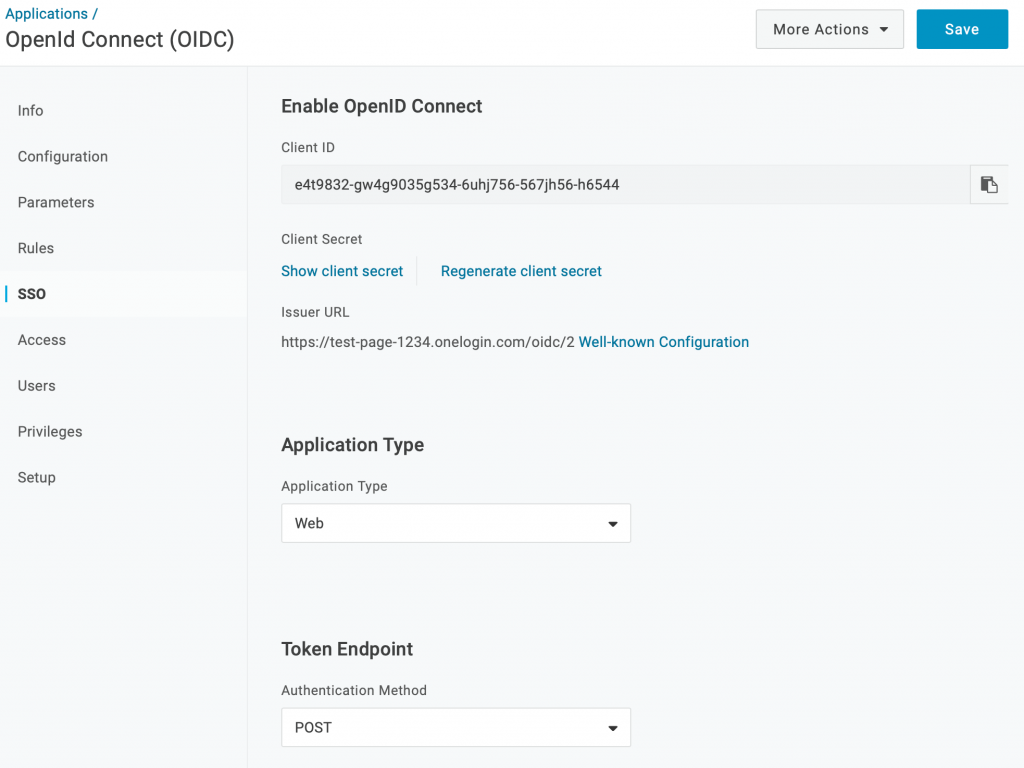Viewport: 1024px width, 768px height.
Task: Copy the Client ID using the copy icon
Action: [x=989, y=184]
